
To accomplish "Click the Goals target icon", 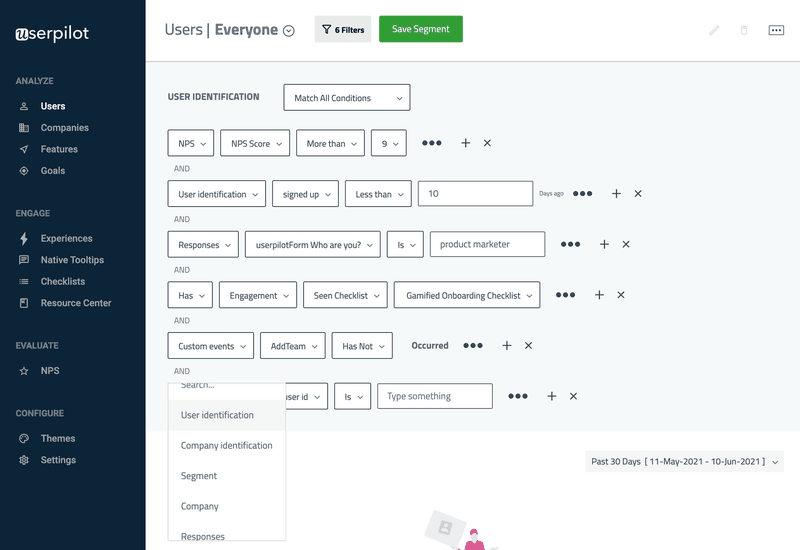I will pos(23,171).
